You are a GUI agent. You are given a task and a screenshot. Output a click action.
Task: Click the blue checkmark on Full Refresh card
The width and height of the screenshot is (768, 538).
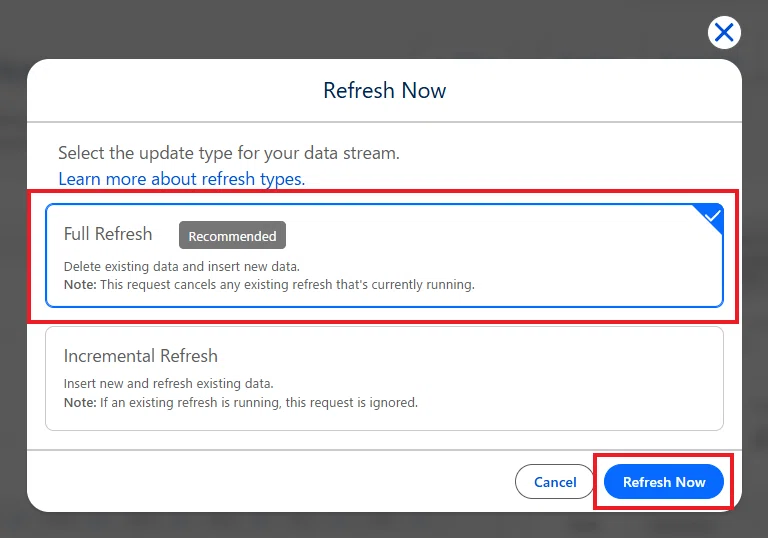(712, 216)
